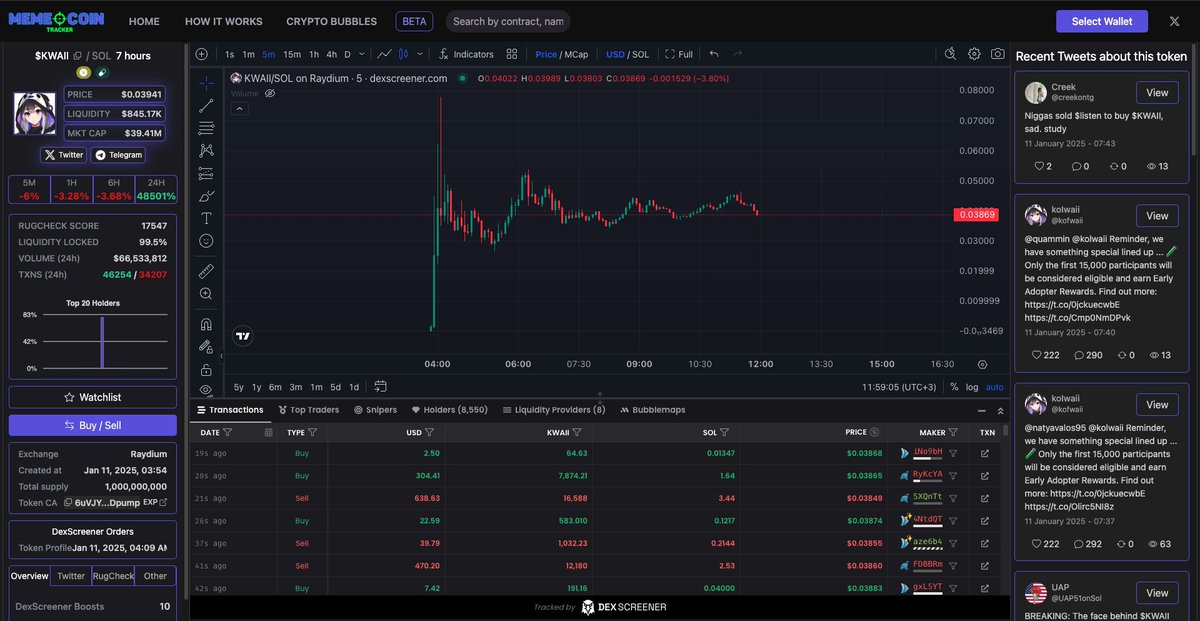Filter transactions by TYPE column
Screen dimensions: 1200x621
313,433
